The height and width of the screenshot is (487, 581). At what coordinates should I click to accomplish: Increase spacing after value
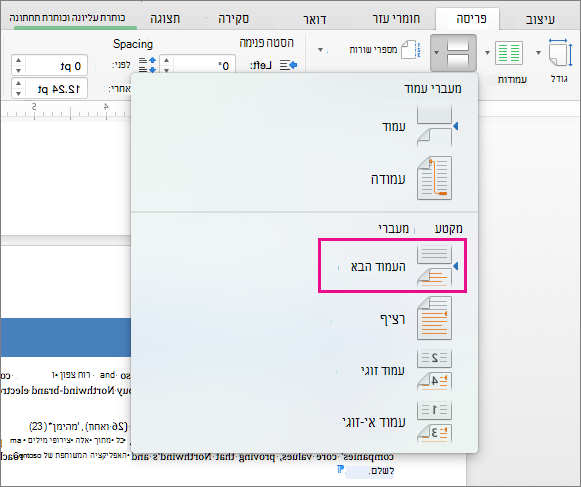[x=19, y=83]
